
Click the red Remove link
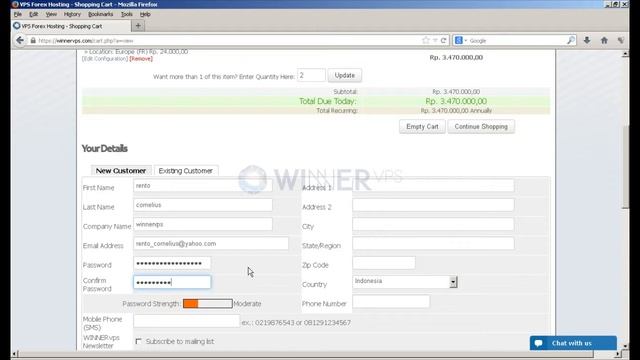click(141, 59)
